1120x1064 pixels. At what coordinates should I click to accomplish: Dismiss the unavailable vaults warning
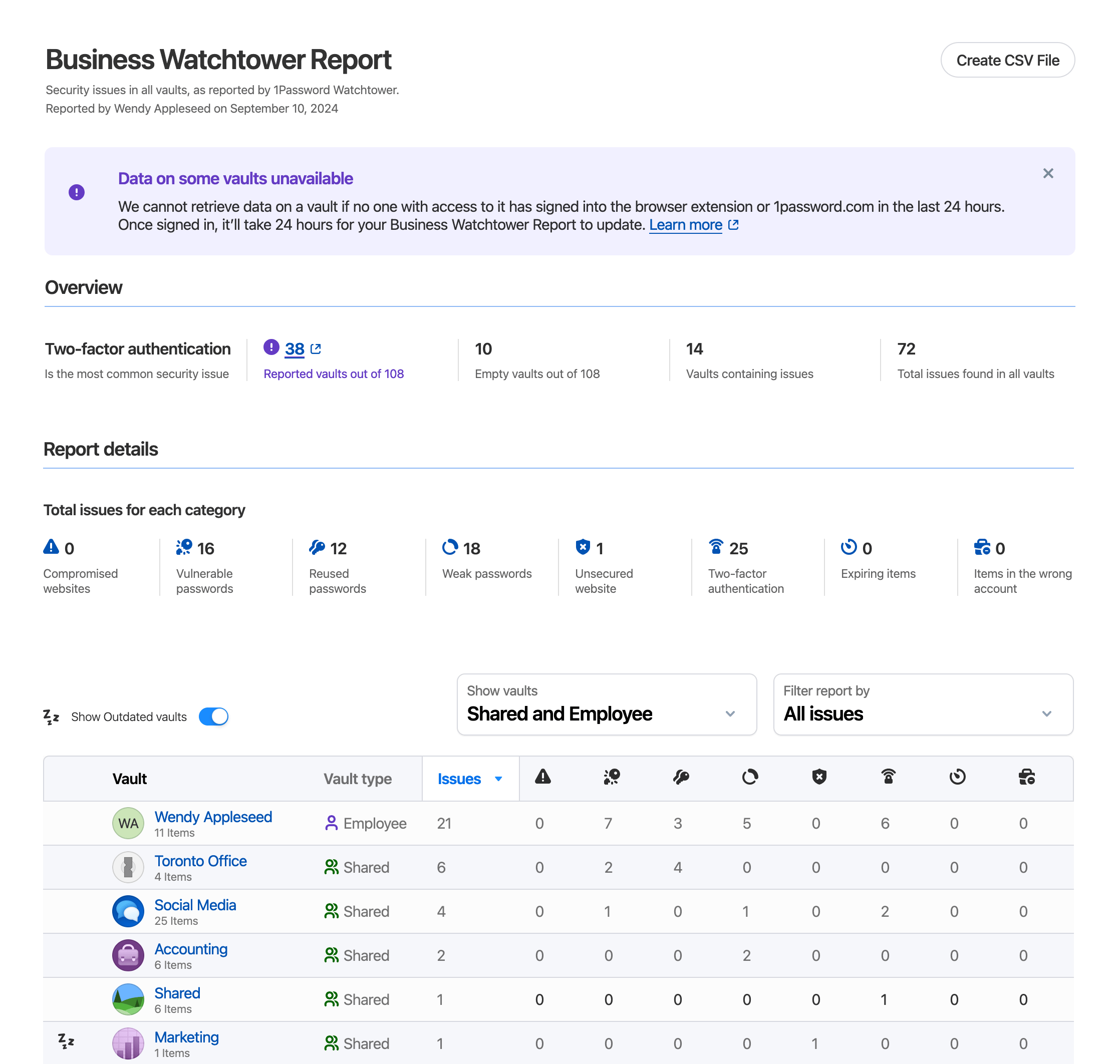tap(1049, 173)
